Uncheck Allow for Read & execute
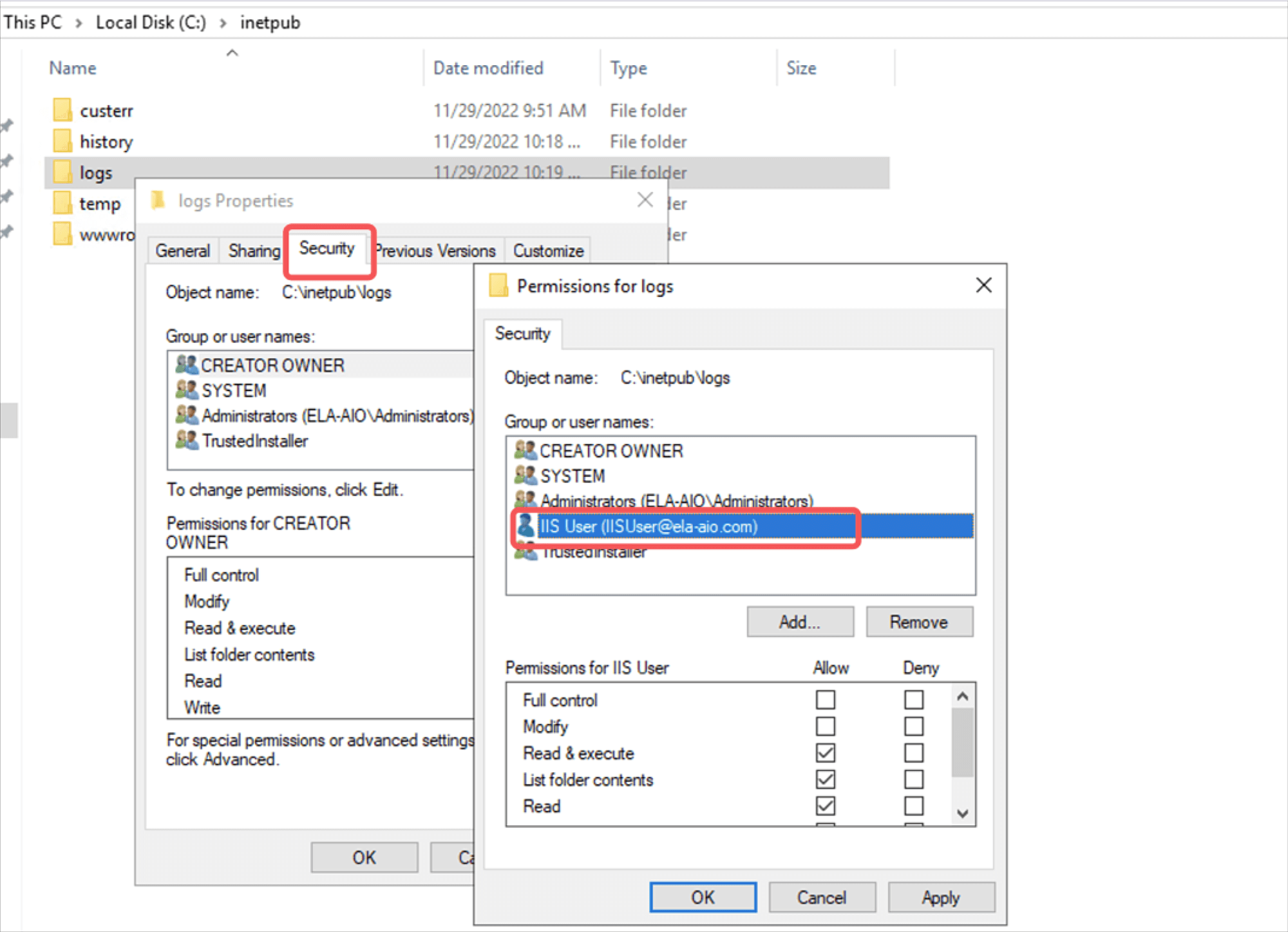Image resolution: width=1288 pixels, height=932 pixels. tap(825, 752)
